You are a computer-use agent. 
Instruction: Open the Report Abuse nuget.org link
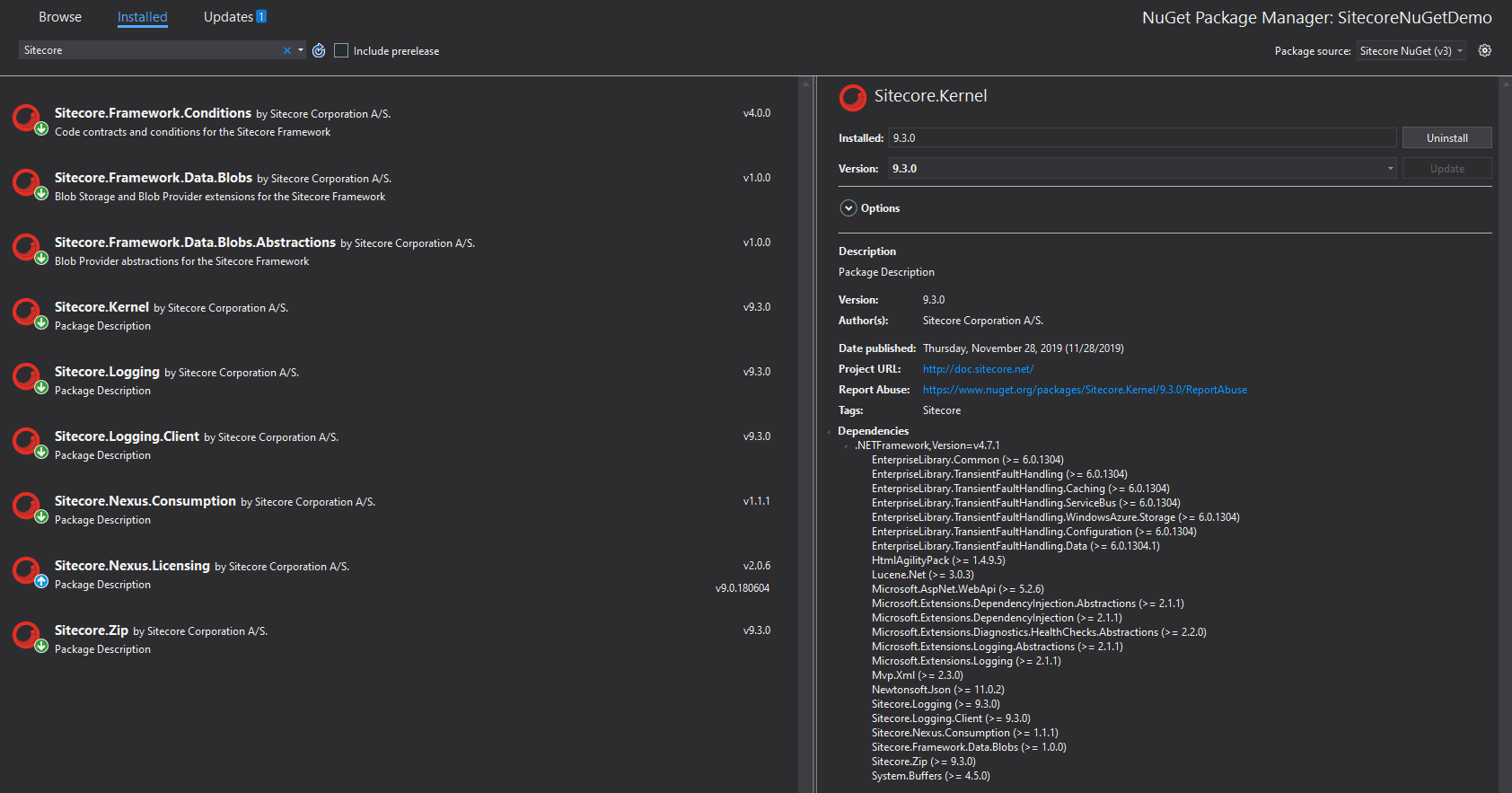tap(1084, 390)
